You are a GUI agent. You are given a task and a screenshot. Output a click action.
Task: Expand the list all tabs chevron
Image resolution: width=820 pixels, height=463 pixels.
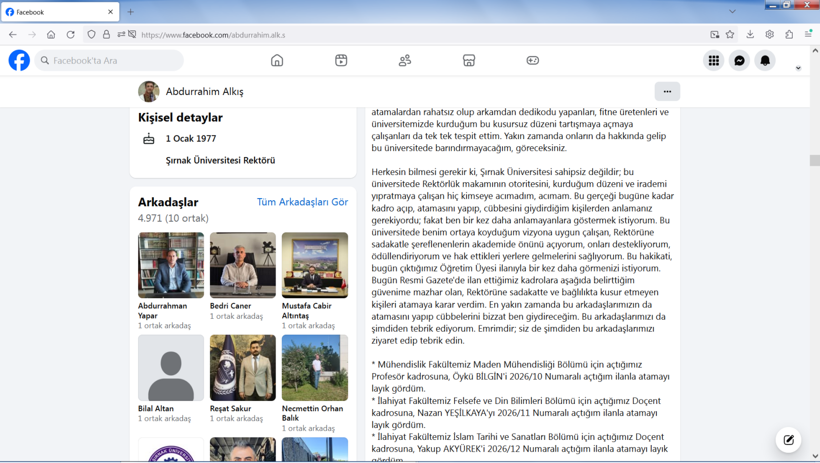point(732,12)
